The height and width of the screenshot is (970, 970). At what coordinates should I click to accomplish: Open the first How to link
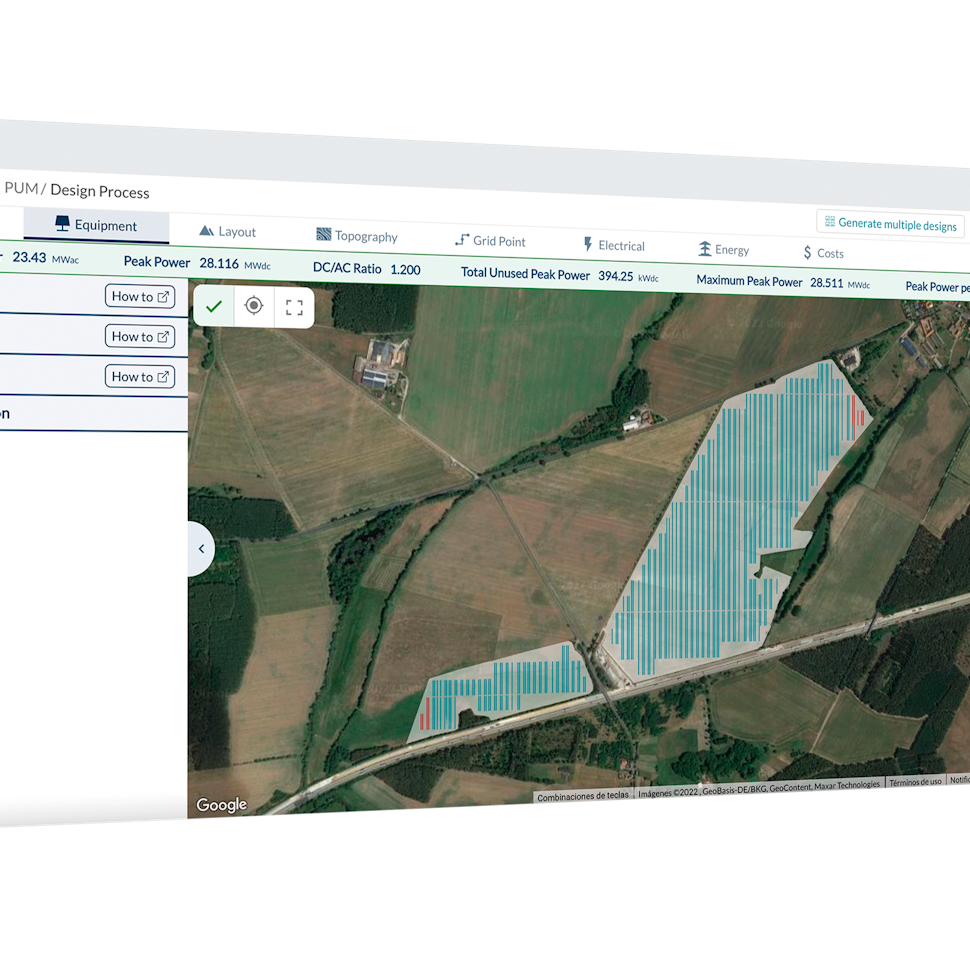tap(140, 296)
